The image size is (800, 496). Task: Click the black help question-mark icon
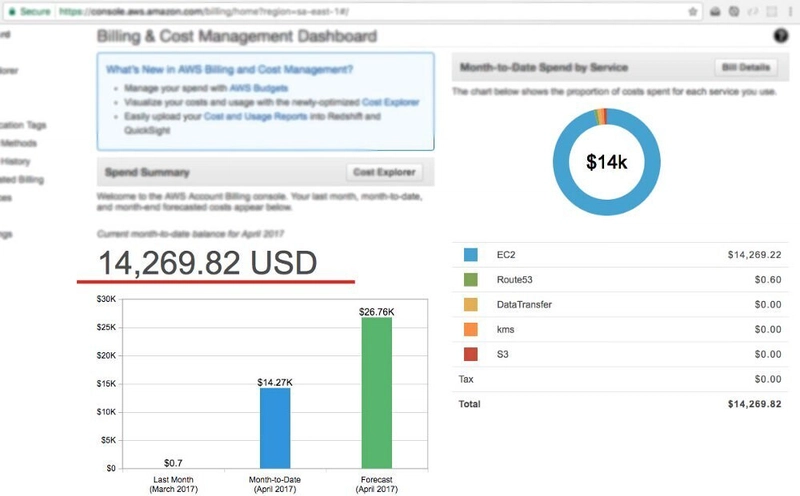click(781, 36)
